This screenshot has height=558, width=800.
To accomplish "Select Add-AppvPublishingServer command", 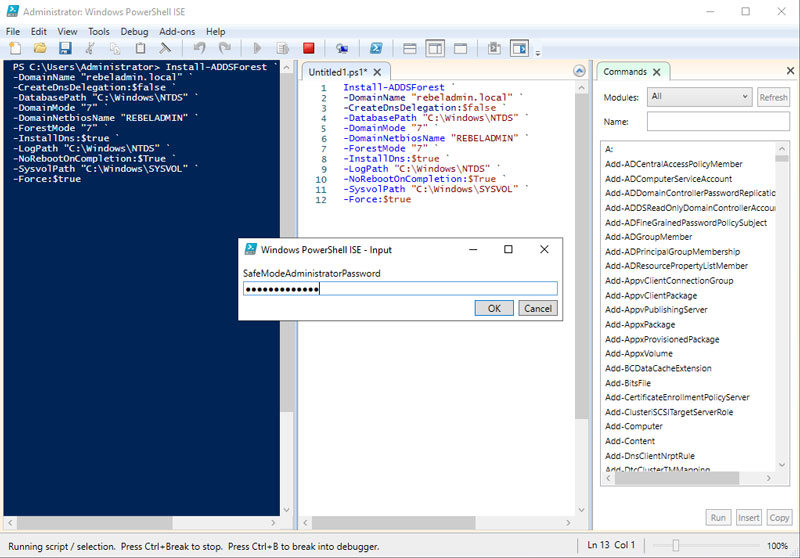I will click(x=656, y=310).
